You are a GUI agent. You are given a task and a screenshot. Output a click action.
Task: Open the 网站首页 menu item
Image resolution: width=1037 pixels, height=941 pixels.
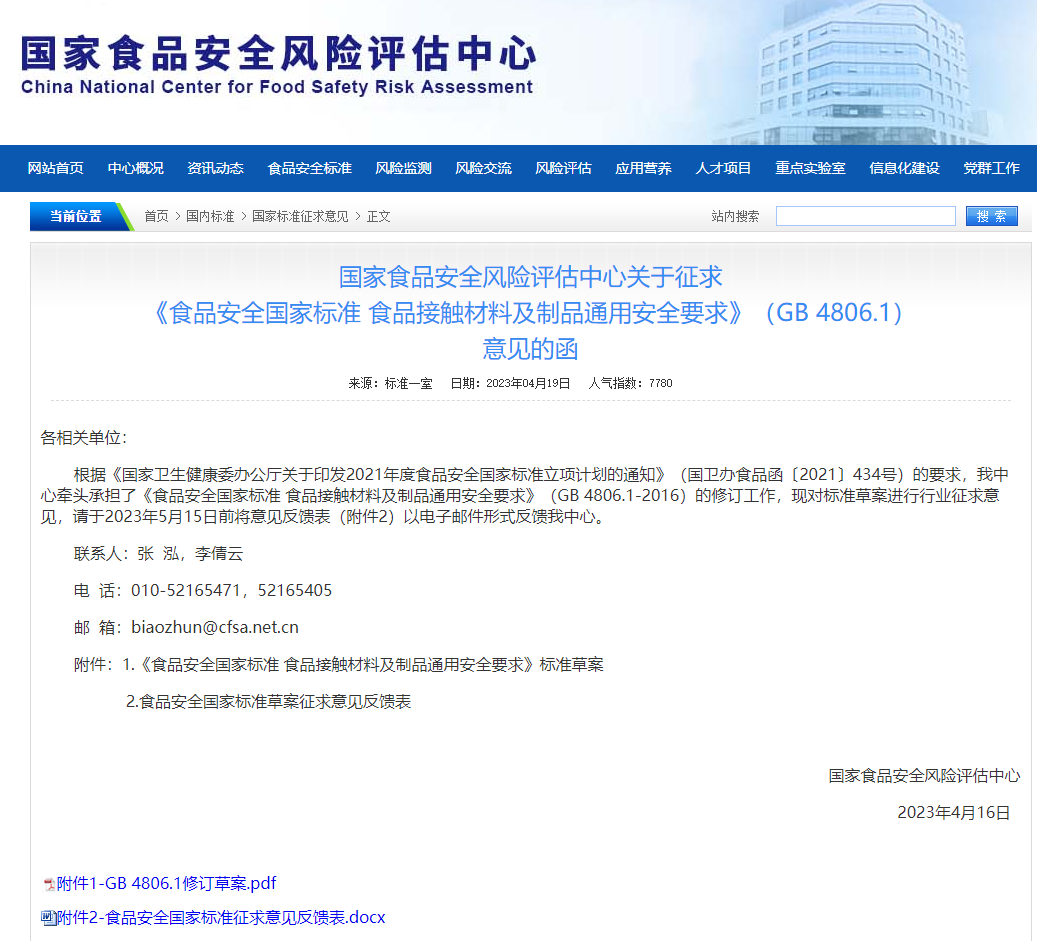pyautogui.click(x=56, y=168)
